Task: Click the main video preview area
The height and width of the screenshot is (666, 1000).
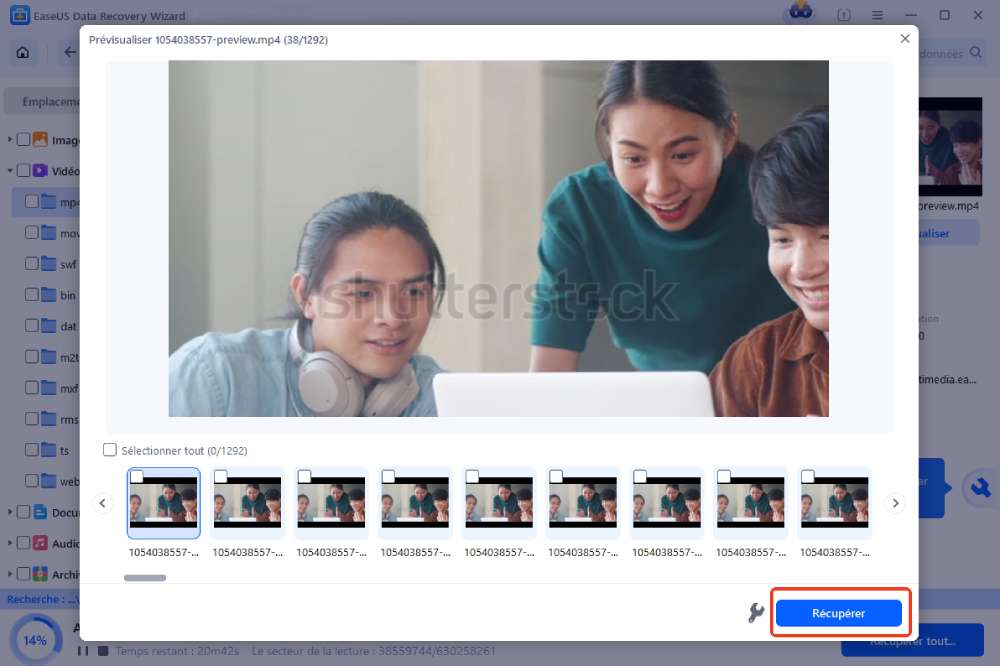Action: 498,239
